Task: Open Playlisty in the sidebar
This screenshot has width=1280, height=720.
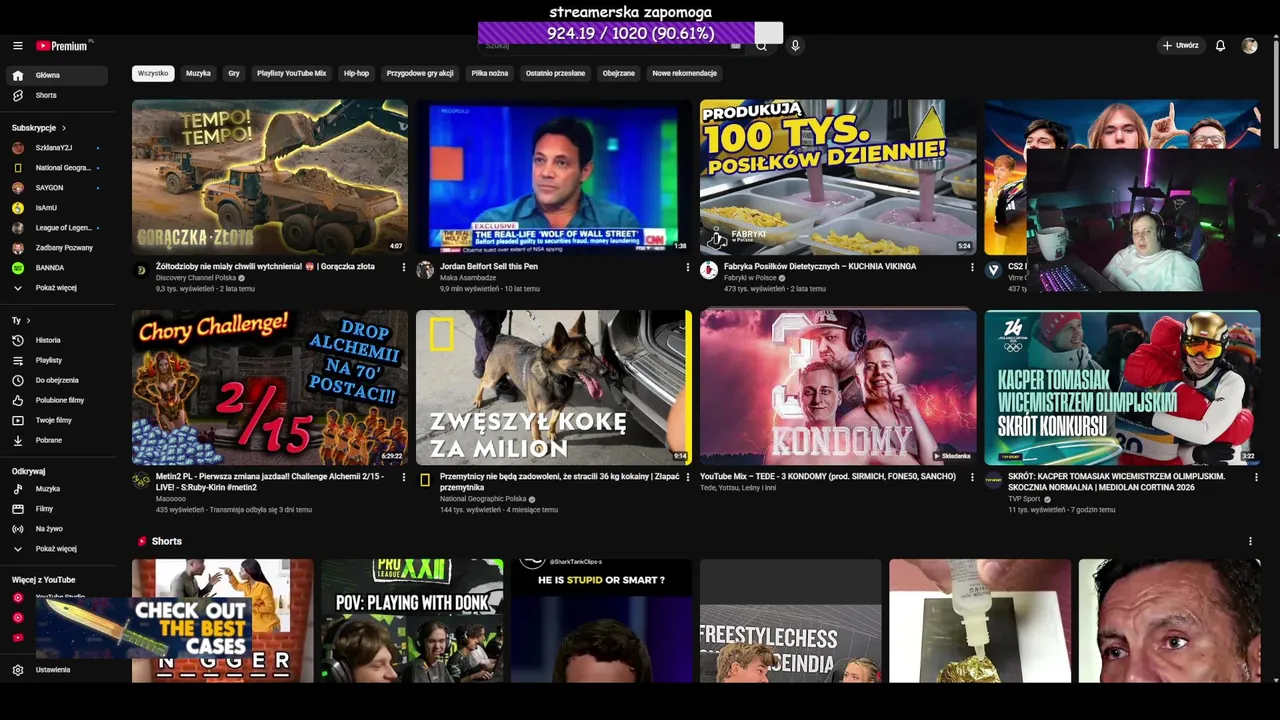Action: pos(57,361)
